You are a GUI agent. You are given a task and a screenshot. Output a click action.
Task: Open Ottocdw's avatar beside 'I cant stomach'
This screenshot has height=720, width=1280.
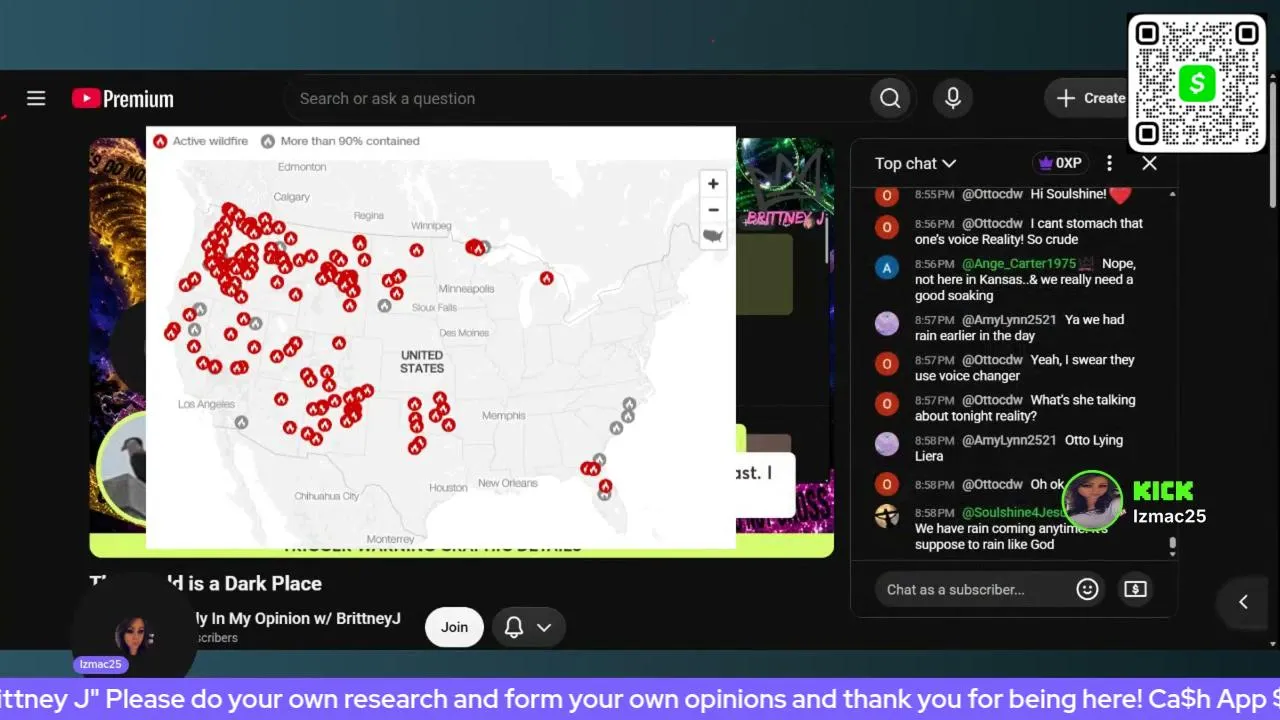[887, 227]
